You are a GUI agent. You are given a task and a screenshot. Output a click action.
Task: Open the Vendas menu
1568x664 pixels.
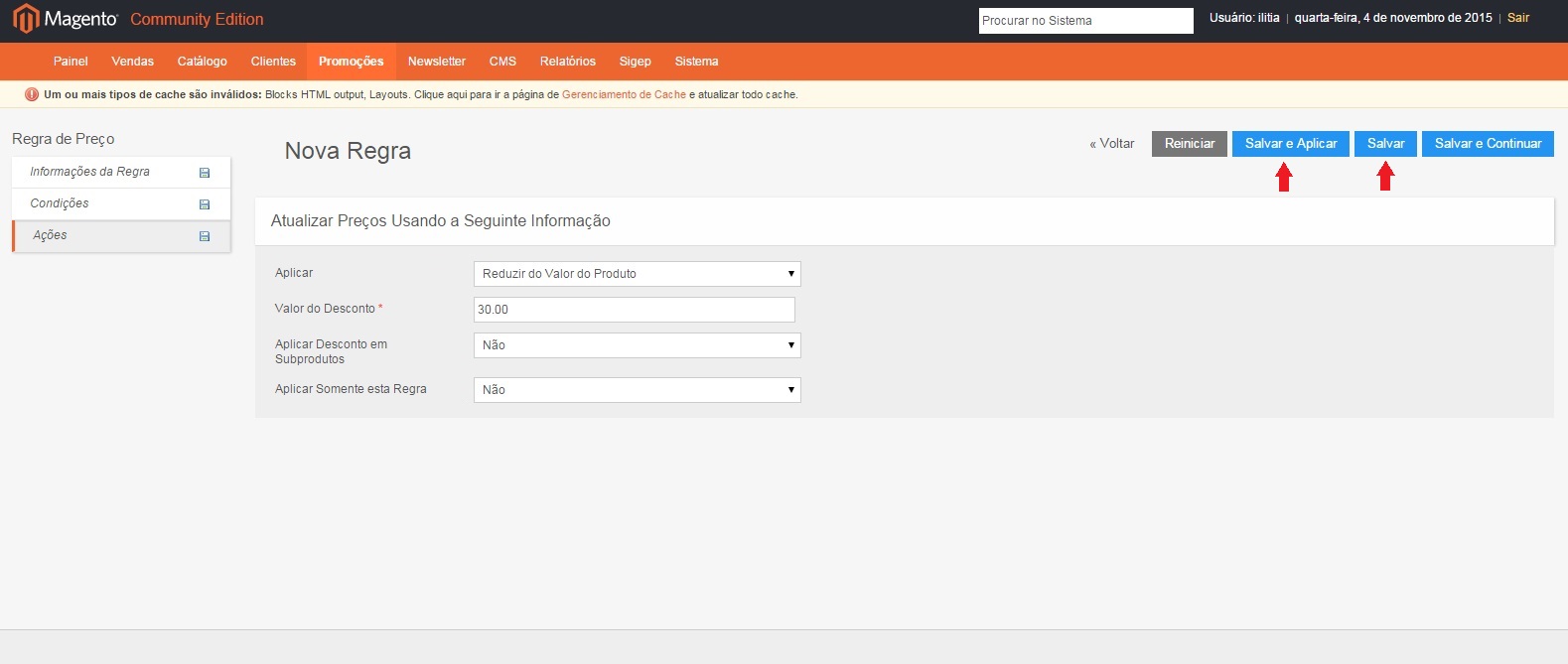[132, 62]
